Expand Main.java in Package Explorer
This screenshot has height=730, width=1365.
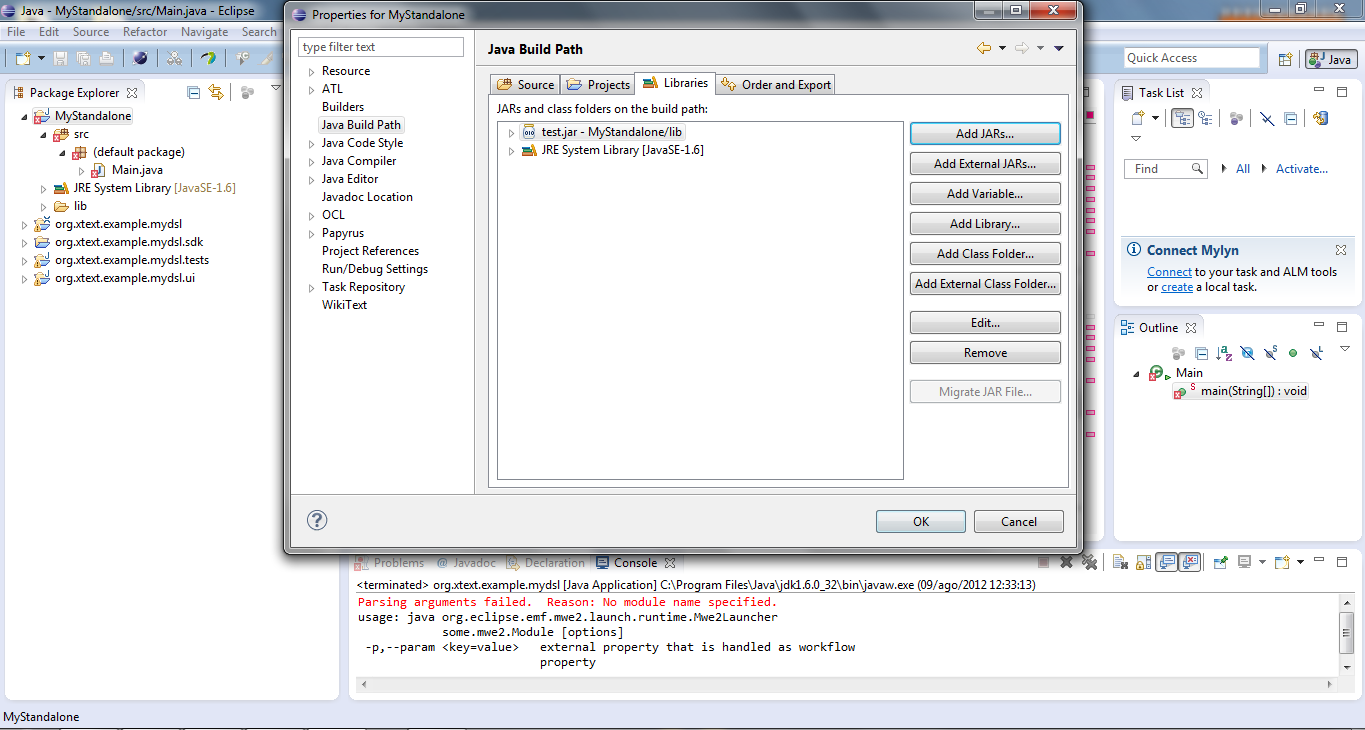pyautogui.click(x=81, y=170)
